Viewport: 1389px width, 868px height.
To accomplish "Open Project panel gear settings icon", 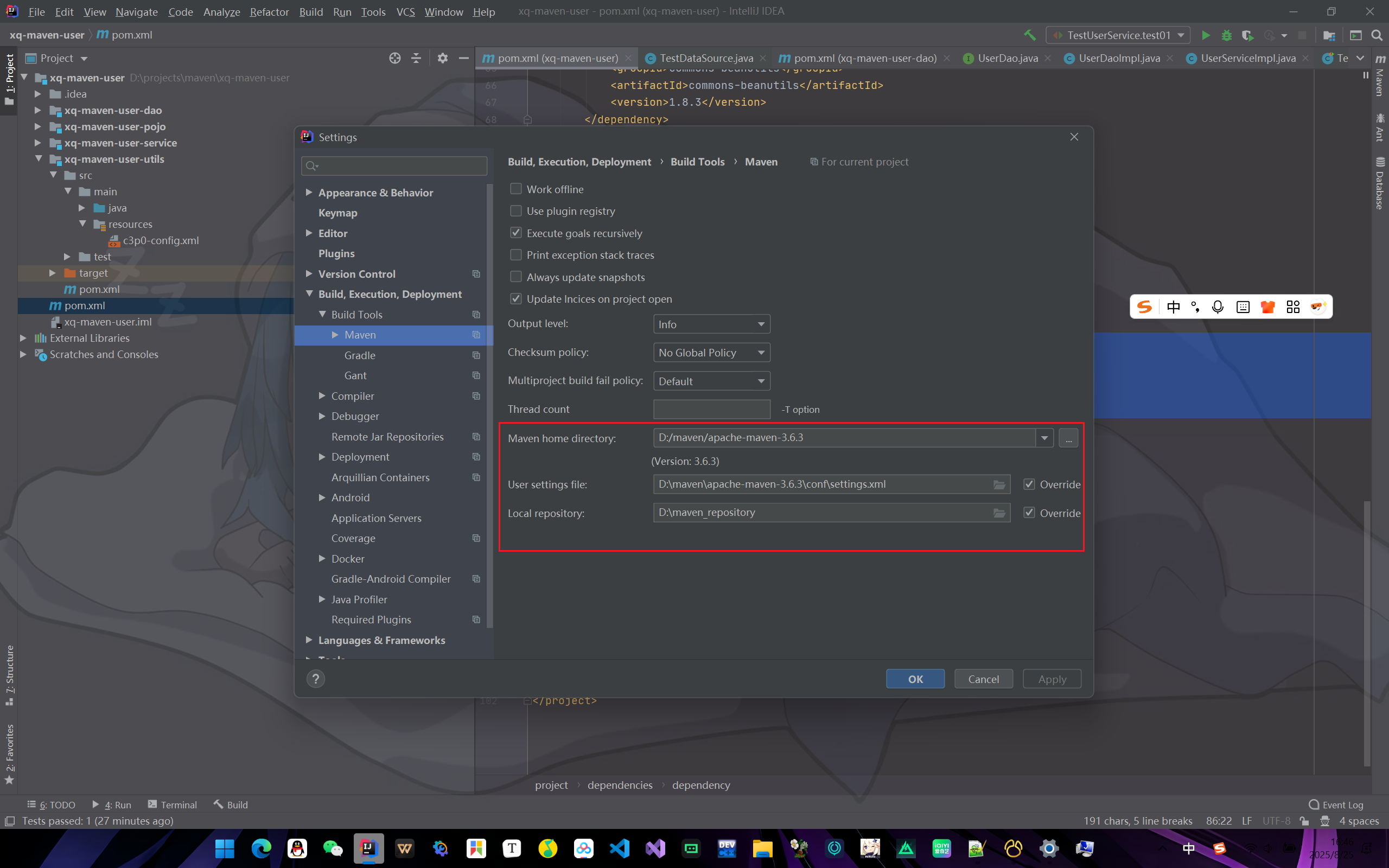I will (442, 58).
